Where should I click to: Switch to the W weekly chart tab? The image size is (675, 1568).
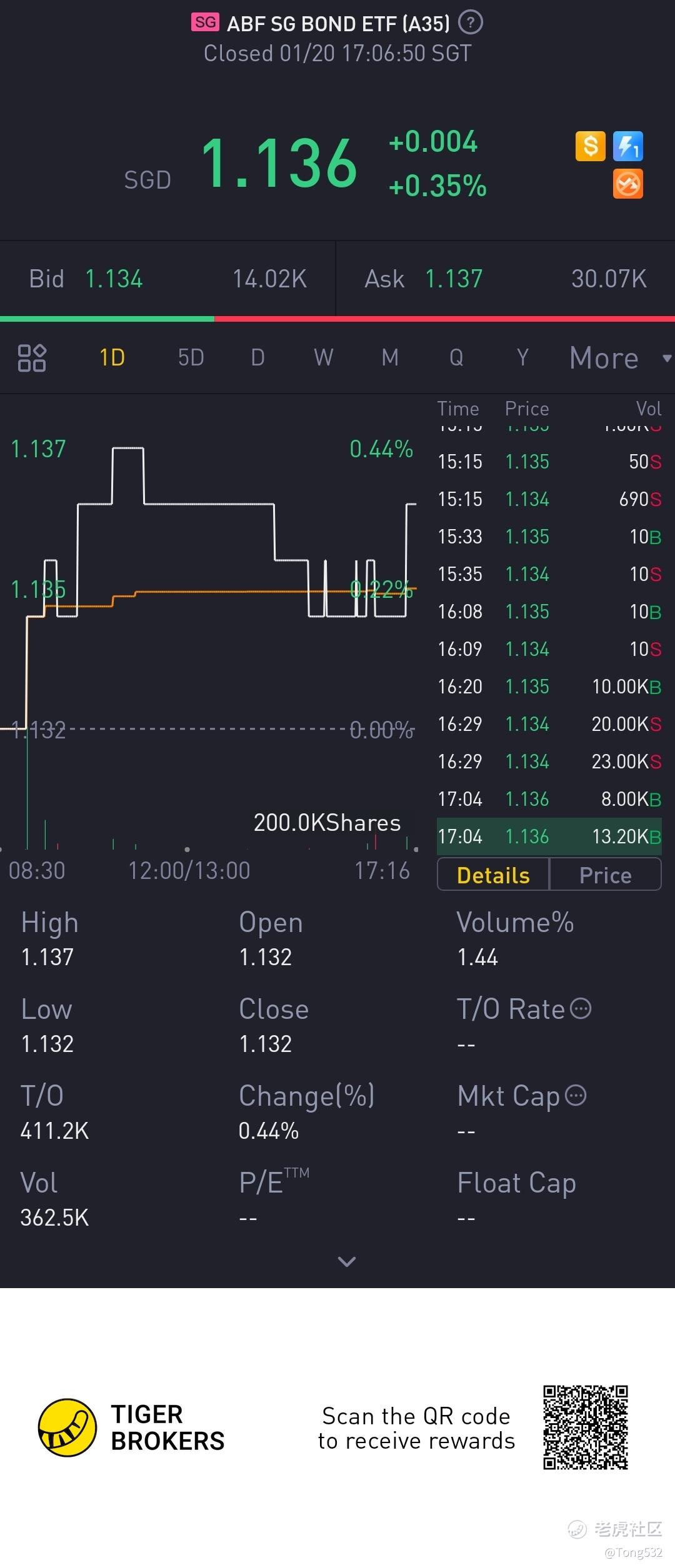click(x=324, y=358)
